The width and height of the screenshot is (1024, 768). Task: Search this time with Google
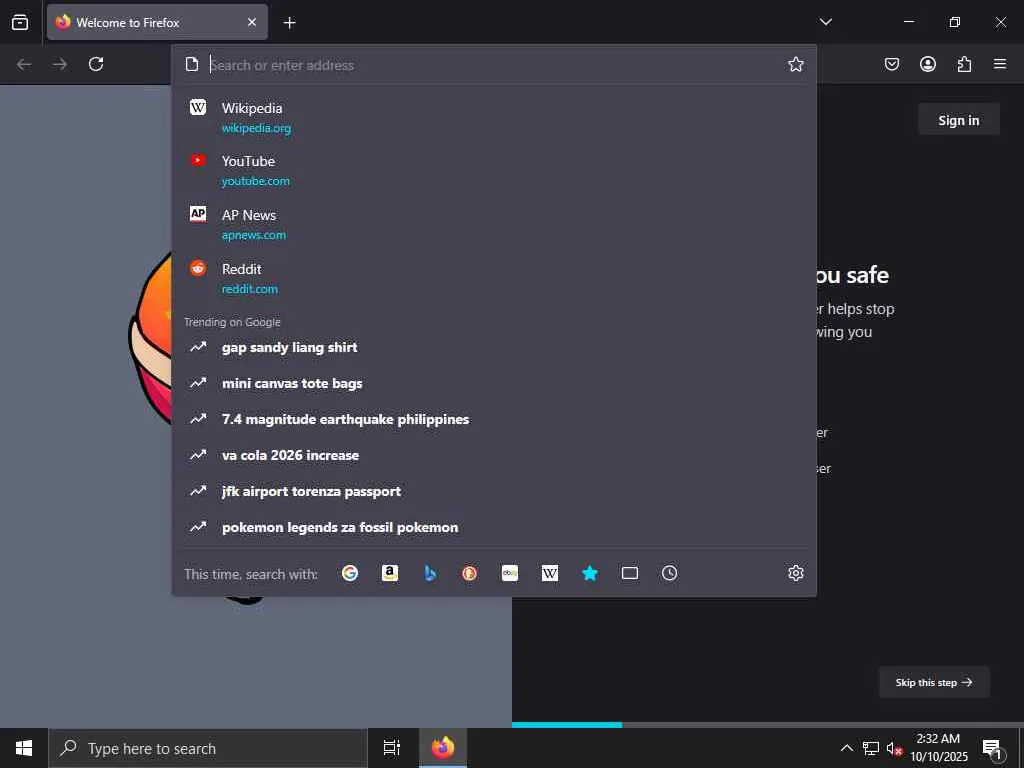click(350, 573)
